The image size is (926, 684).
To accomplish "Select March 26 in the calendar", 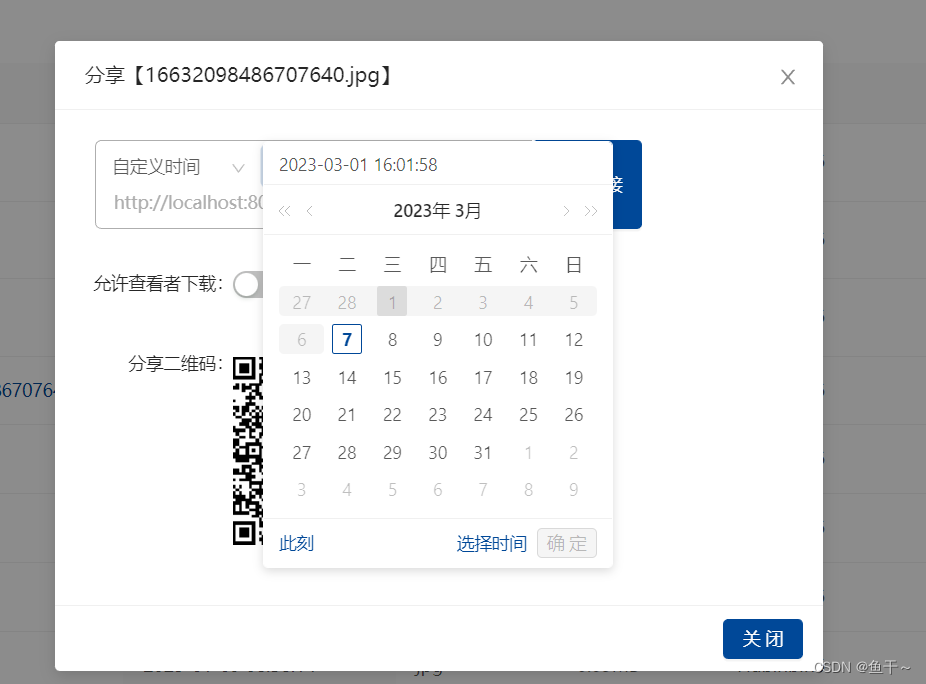I will [573, 415].
